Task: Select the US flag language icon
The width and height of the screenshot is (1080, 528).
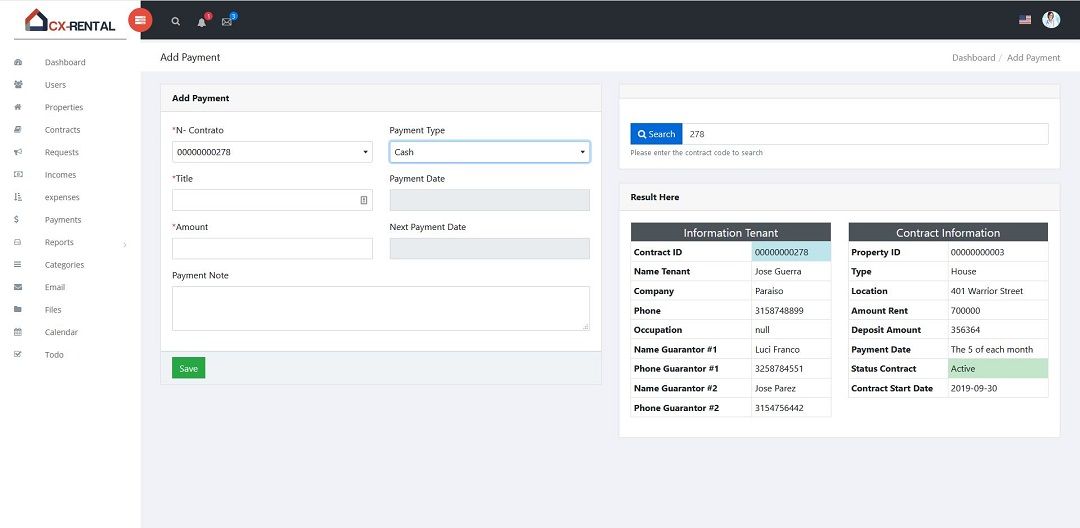Action: (x=1025, y=20)
